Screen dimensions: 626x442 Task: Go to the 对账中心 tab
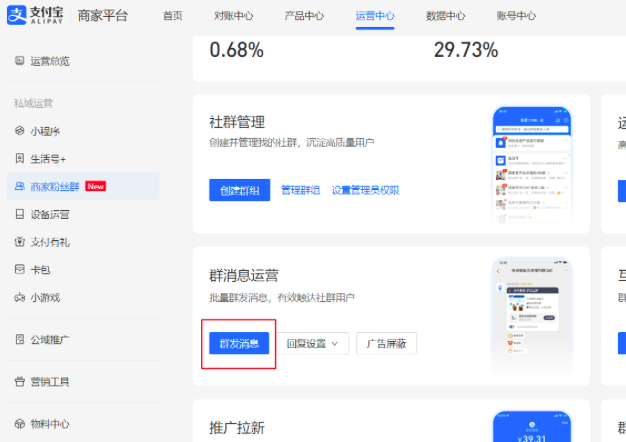233,16
